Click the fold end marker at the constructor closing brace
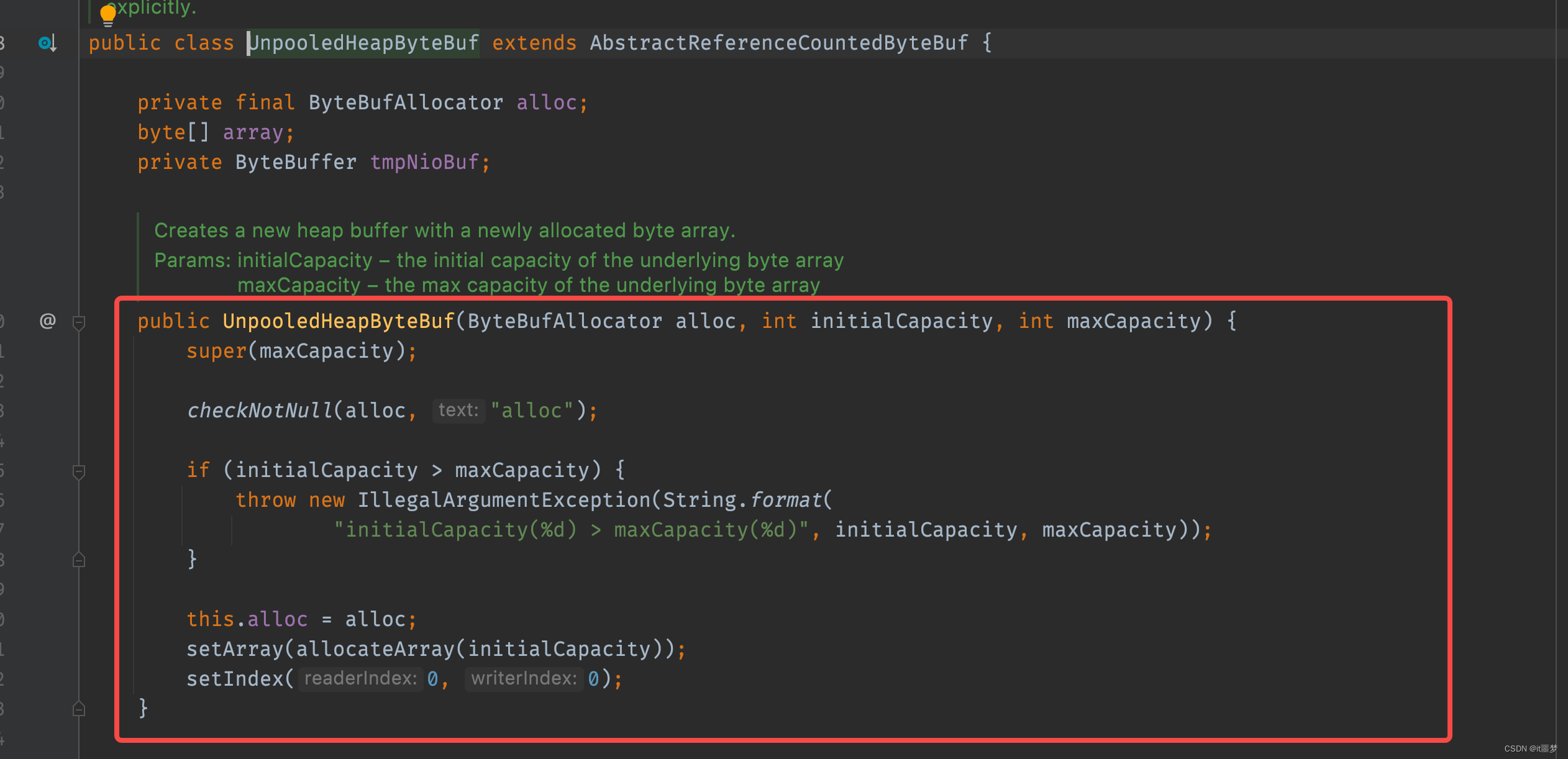1568x759 pixels. tap(79, 709)
